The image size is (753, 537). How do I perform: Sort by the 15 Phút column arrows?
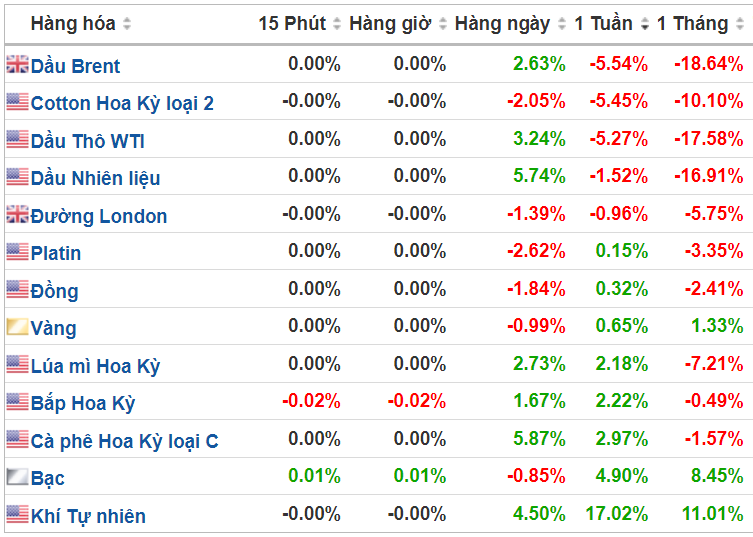[337, 24]
